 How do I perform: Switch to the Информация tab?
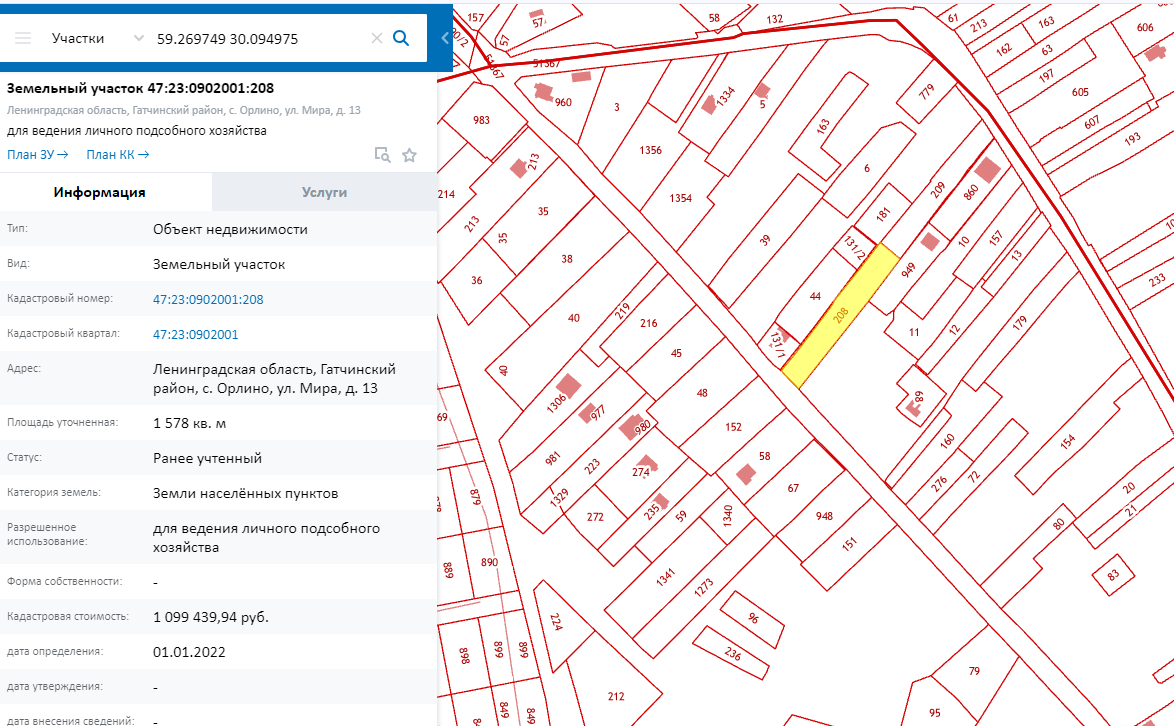tap(100, 192)
